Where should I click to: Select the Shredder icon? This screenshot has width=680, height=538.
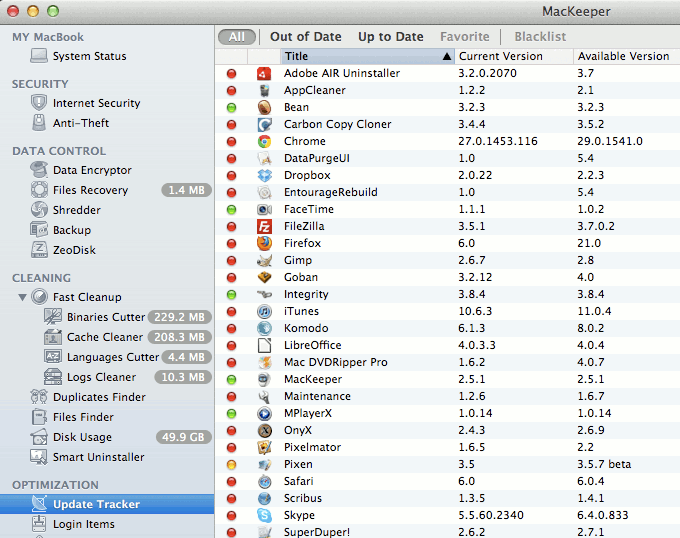tap(39, 209)
